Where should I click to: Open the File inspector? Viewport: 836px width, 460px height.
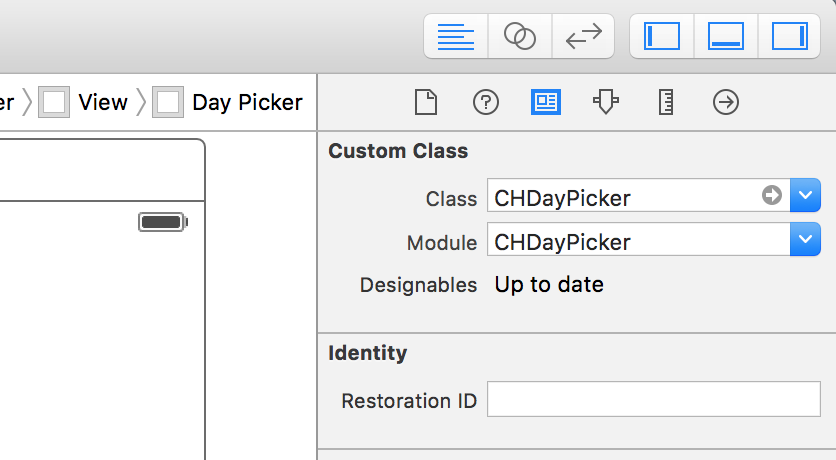(x=426, y=102)
